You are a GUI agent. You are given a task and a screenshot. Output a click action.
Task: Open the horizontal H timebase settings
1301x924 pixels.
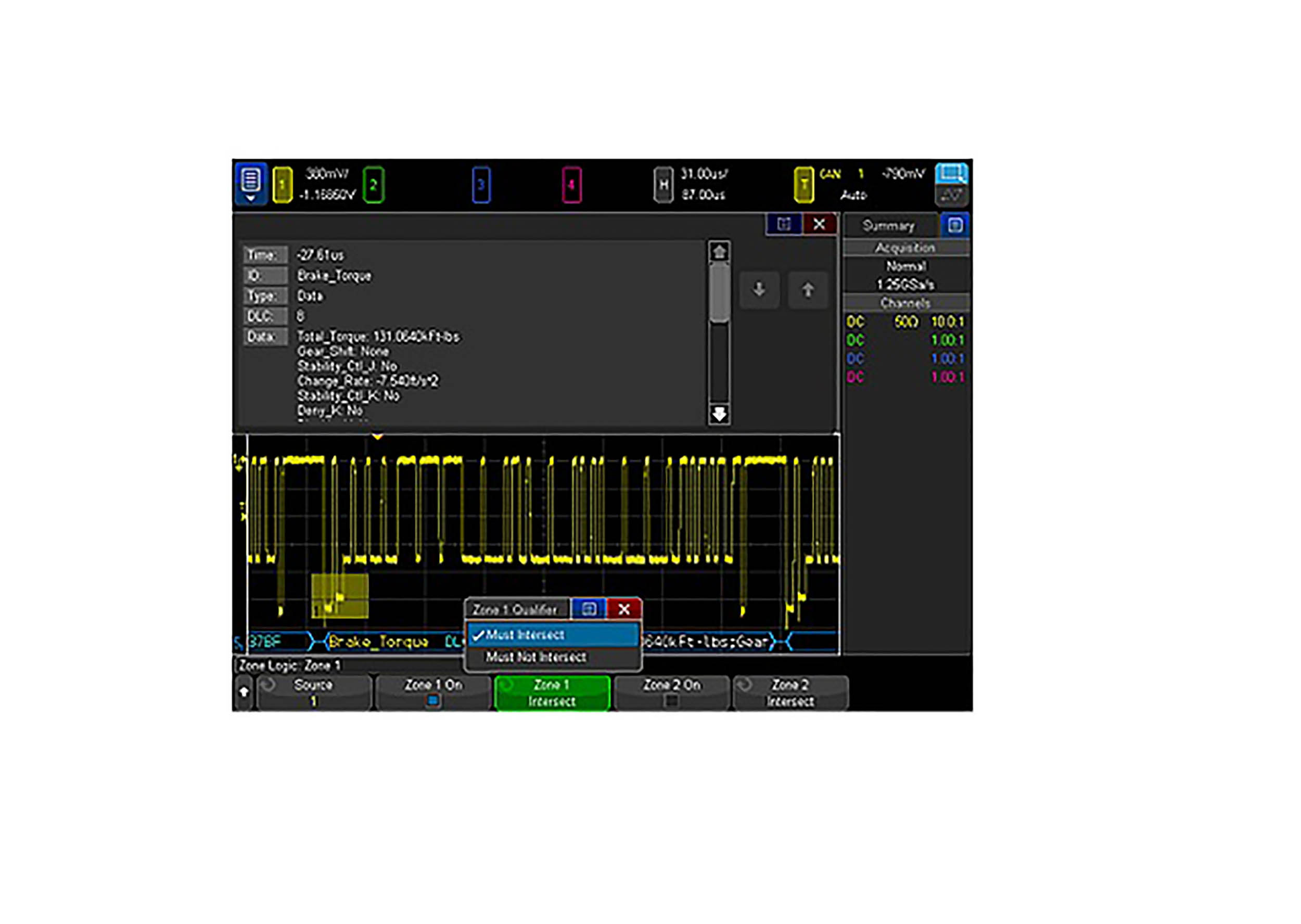click(x=663, y=184)
